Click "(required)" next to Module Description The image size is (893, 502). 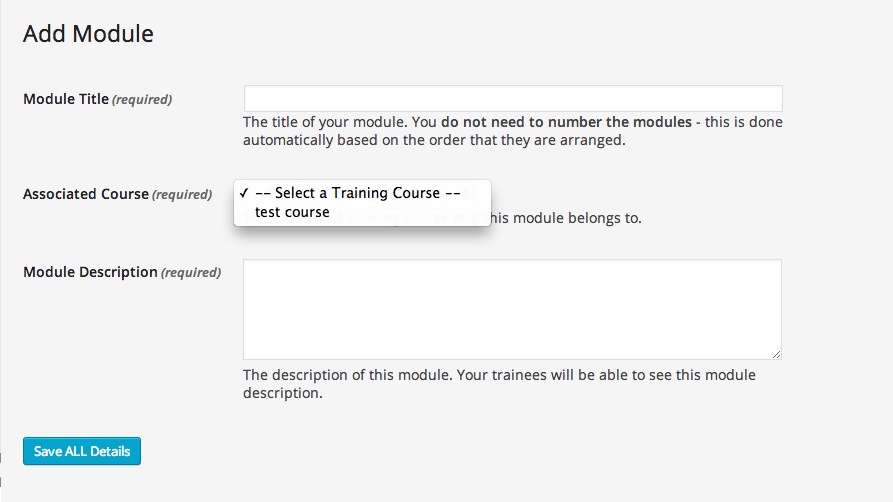(x=191, y=273)
